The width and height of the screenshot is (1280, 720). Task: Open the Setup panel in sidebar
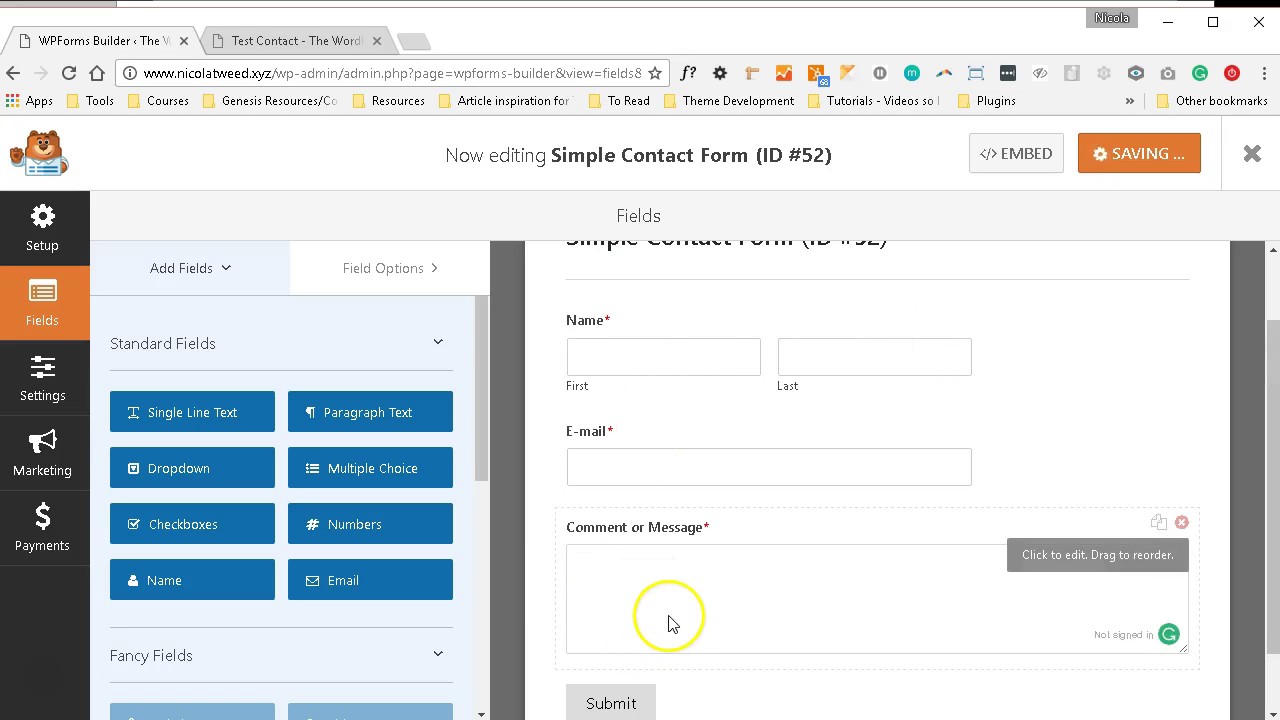[42, 228]
